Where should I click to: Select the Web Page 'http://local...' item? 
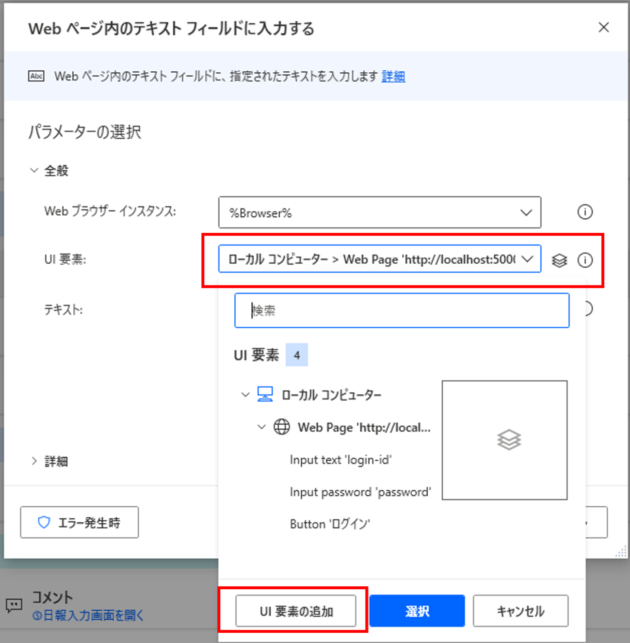[364, 427]
